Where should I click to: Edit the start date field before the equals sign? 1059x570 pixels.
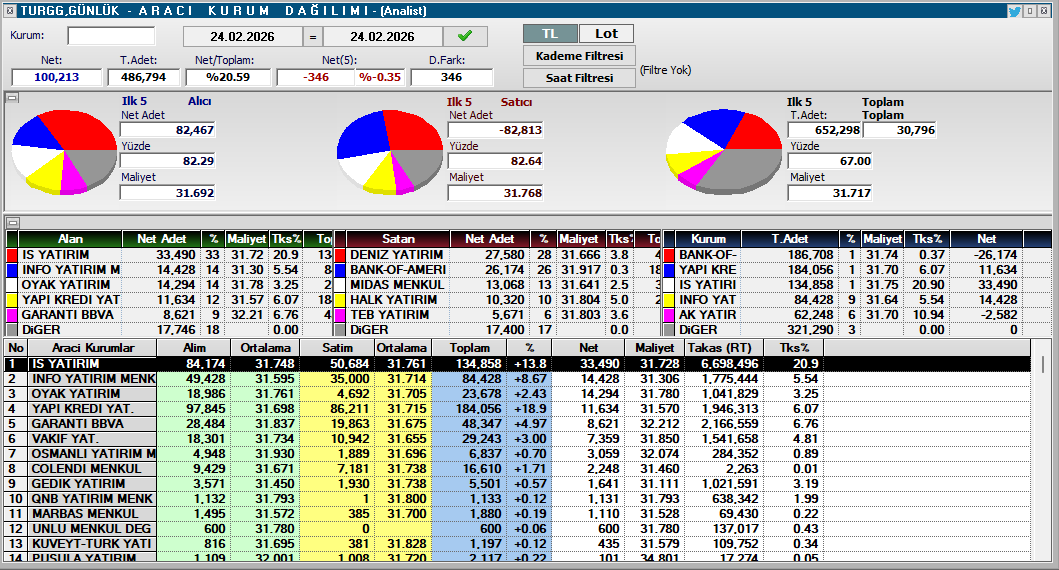click(242, 36)
